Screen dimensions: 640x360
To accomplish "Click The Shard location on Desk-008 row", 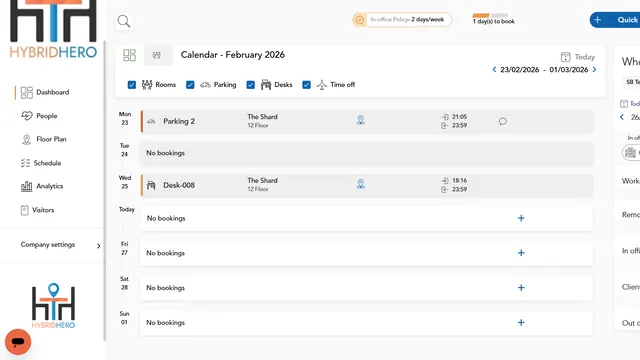I will 262,180.
